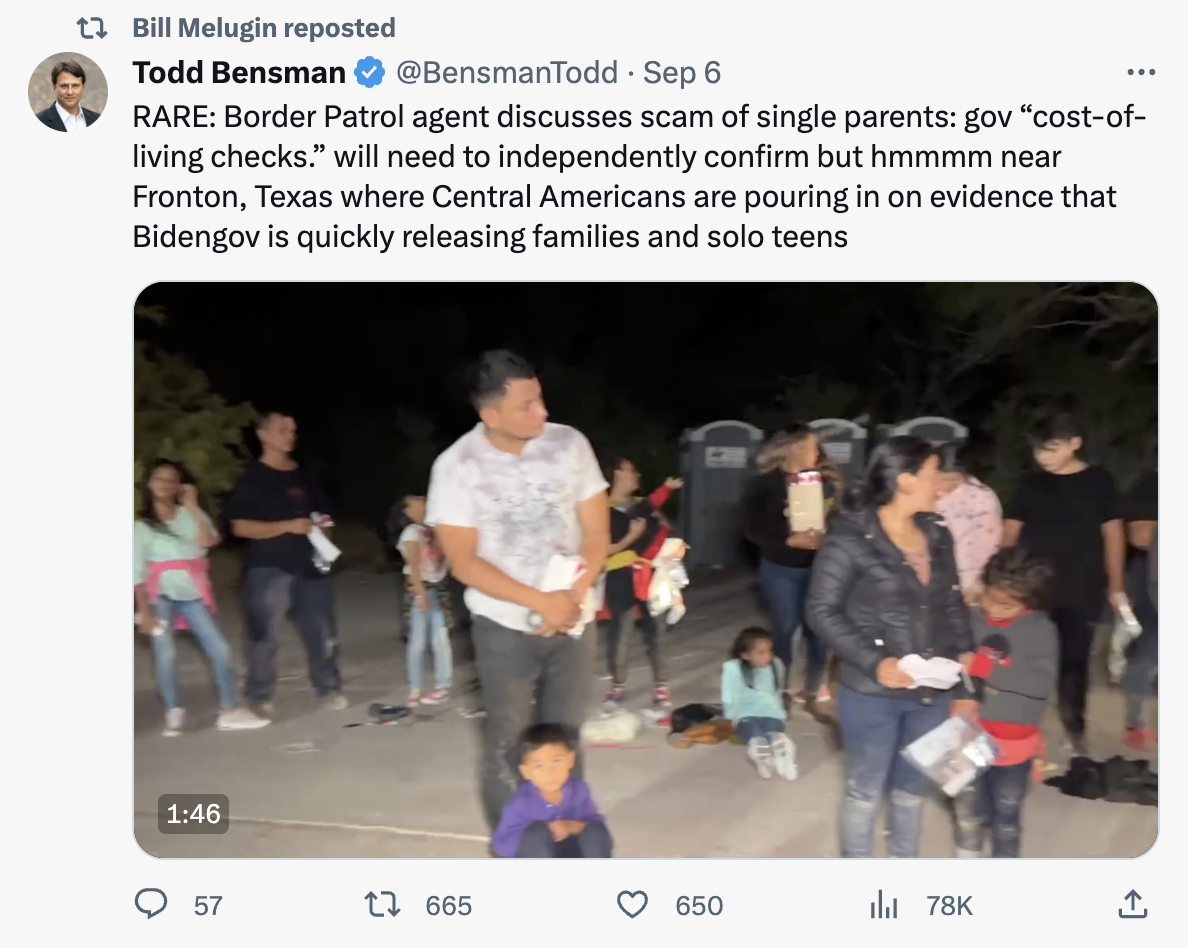Viewport: 1188px width, 948px height.
Task: Open Todd Bensman's profile picture
Action: click(68, 92)
